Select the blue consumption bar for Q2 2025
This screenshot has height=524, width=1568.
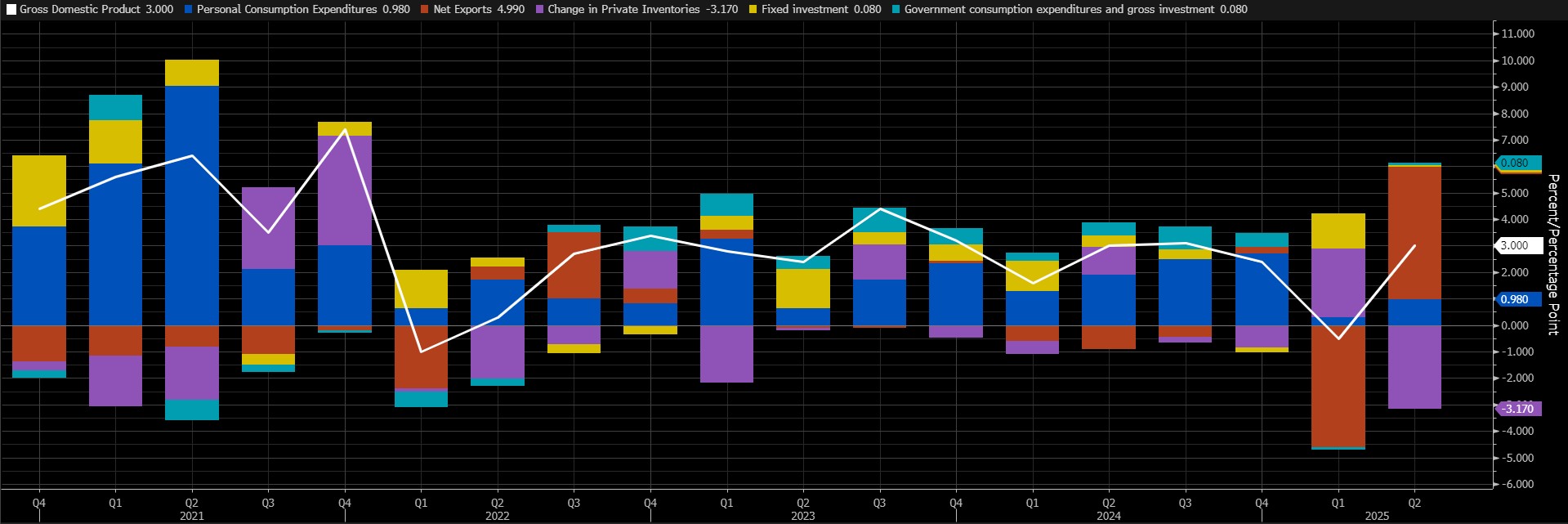tap(1414, 312)
